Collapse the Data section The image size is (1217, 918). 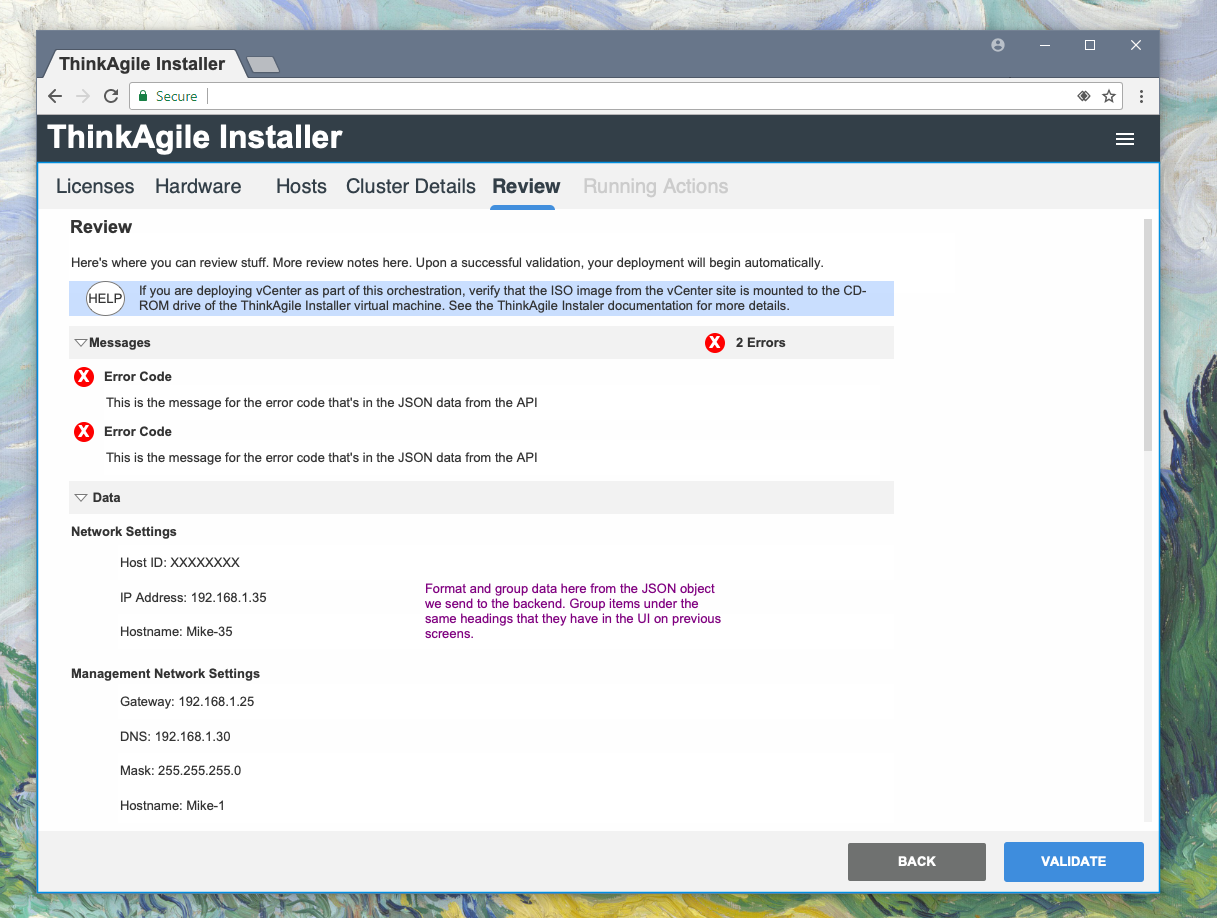(x=81, y=498)
